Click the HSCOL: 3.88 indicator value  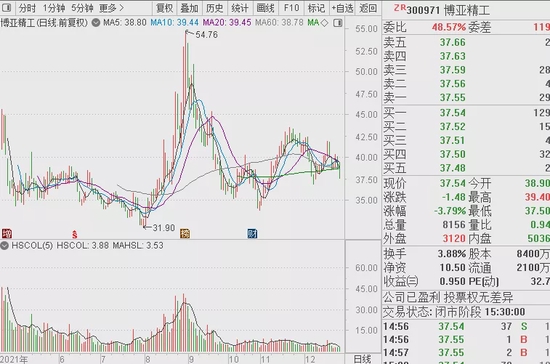(x=83, y=245)
